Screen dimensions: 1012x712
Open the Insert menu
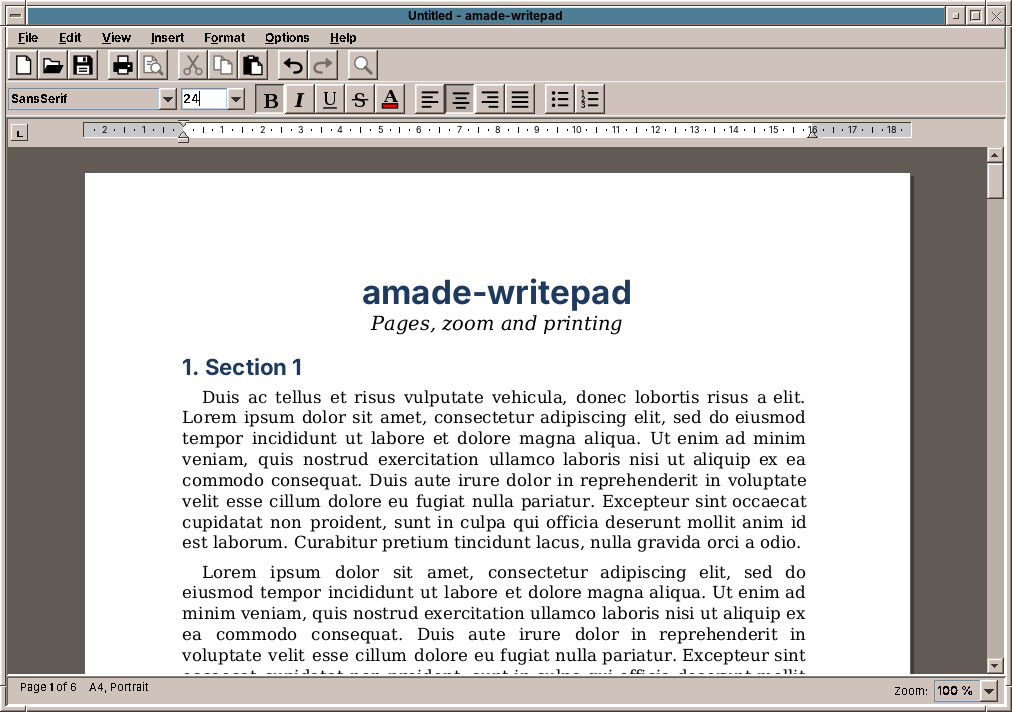167,37
